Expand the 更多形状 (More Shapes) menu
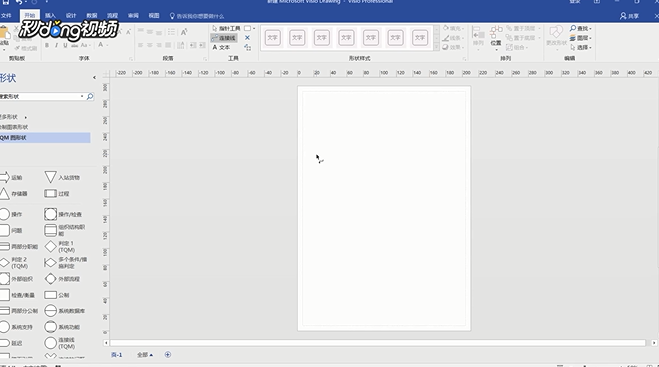The width and height of the screenshot is (659, 367). click(13, 117)
